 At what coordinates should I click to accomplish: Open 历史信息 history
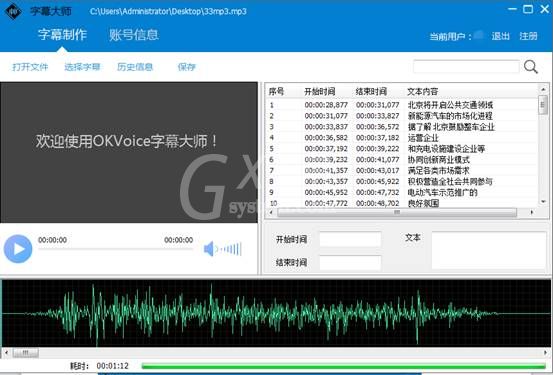[x=135, y=67]
